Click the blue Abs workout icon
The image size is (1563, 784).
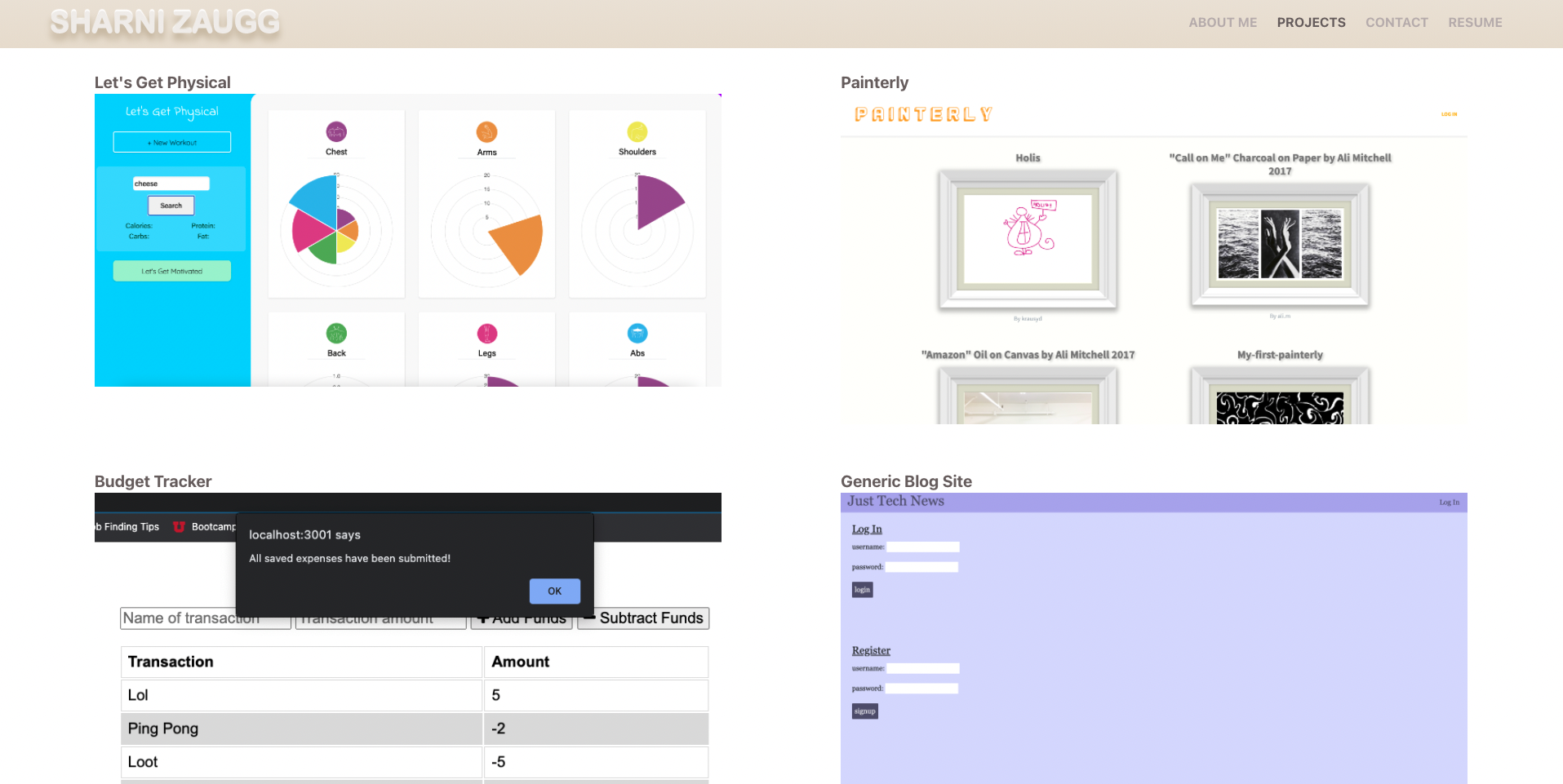(x=637, y=333)
